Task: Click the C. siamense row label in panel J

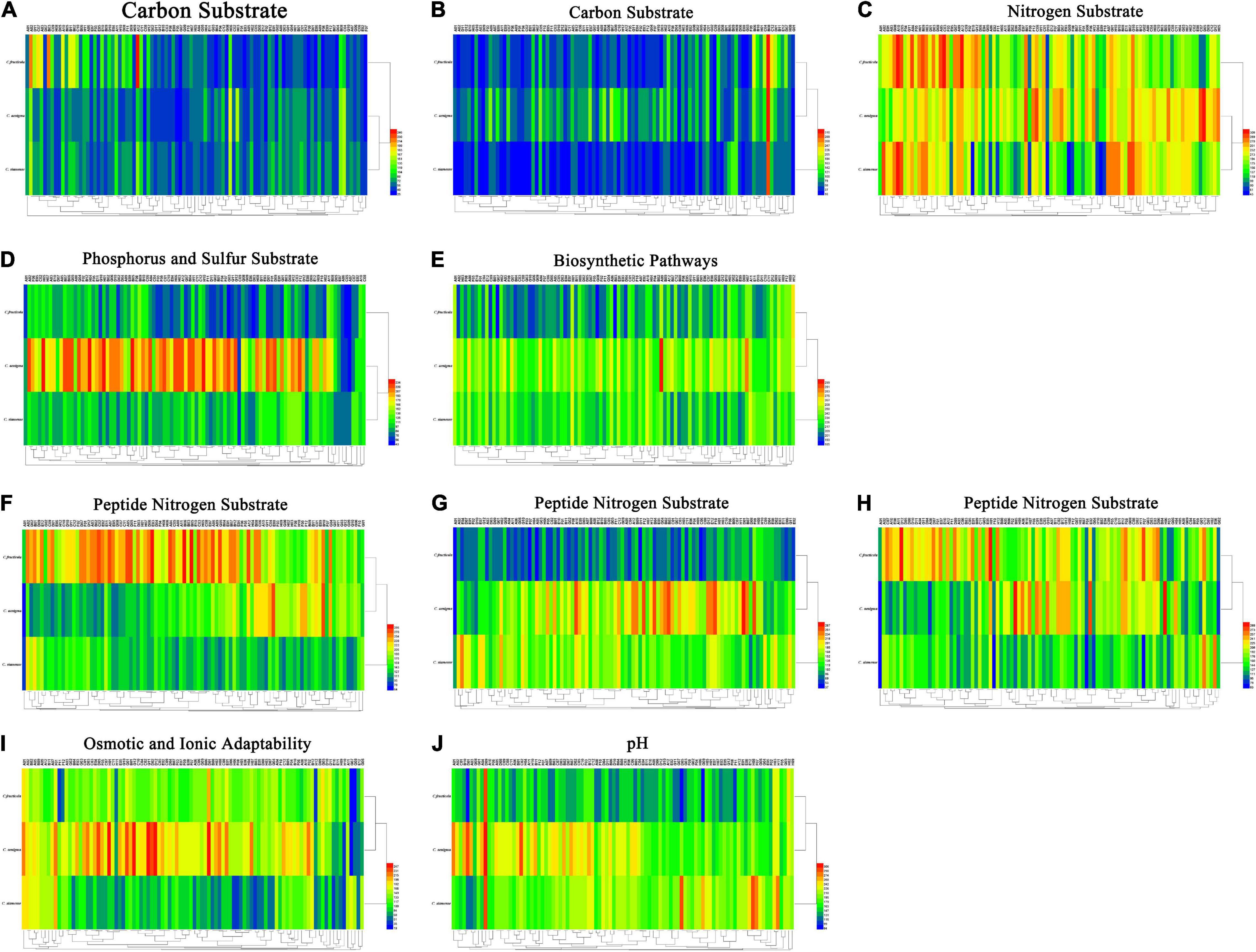Action: point(441,903)
